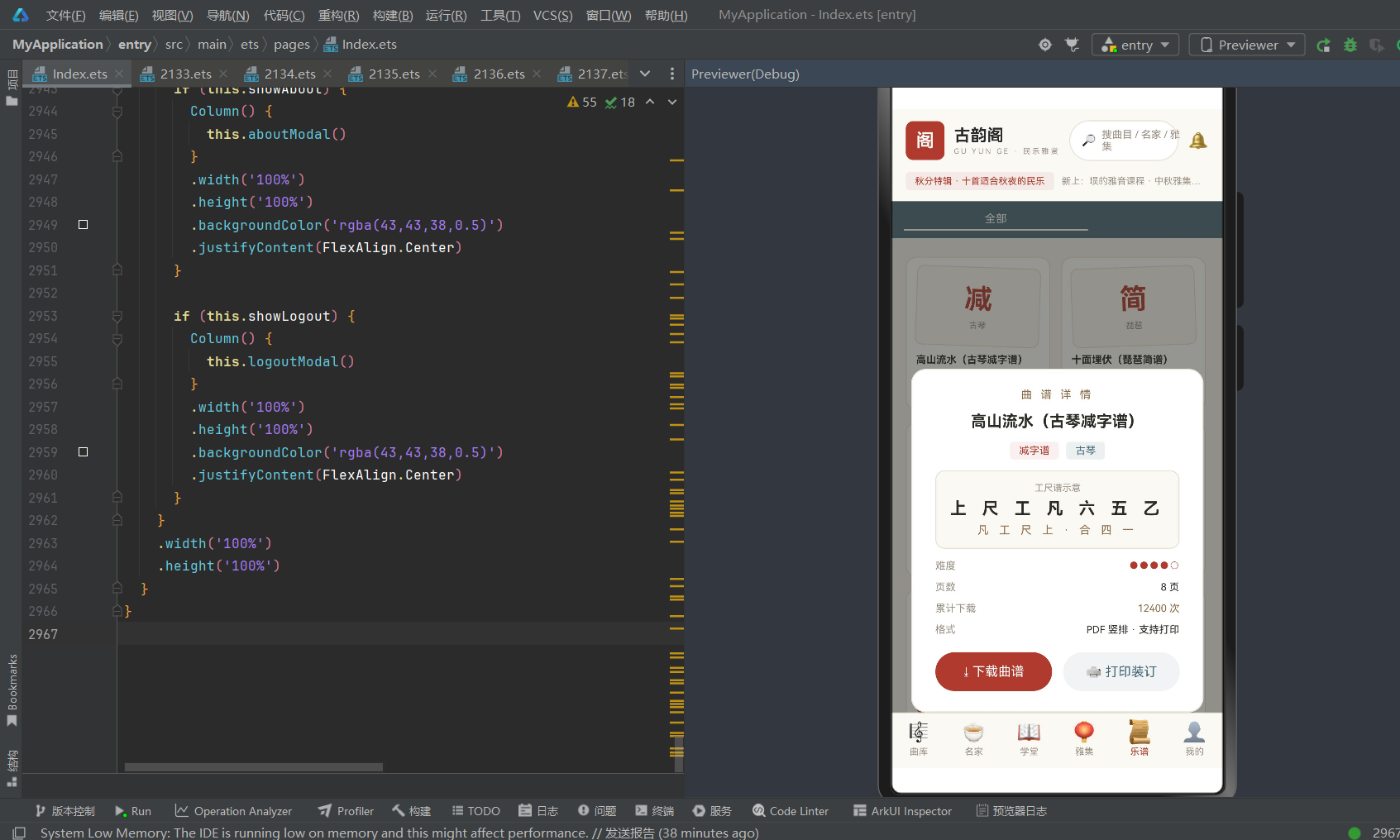Close the 2134.ets tab
1400x840 pixels.
click(x=328, y=74)
